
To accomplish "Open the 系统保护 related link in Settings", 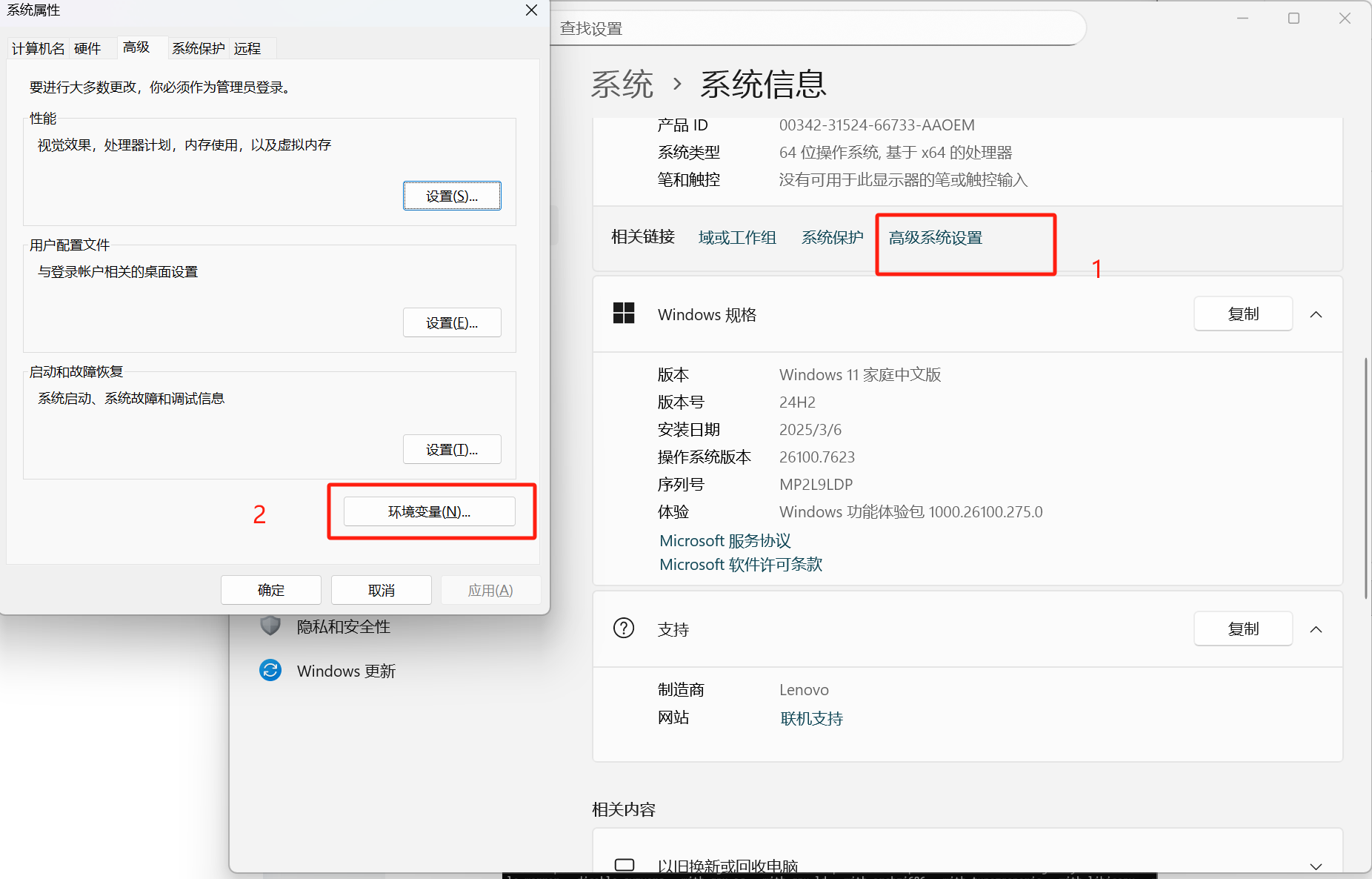I will coord(833,237).
